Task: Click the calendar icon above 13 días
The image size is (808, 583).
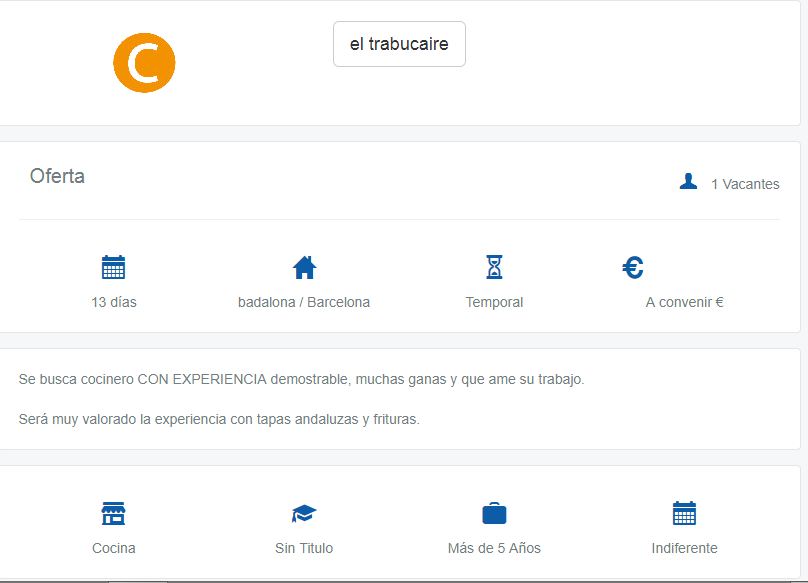Action: [x=114, y=267]
